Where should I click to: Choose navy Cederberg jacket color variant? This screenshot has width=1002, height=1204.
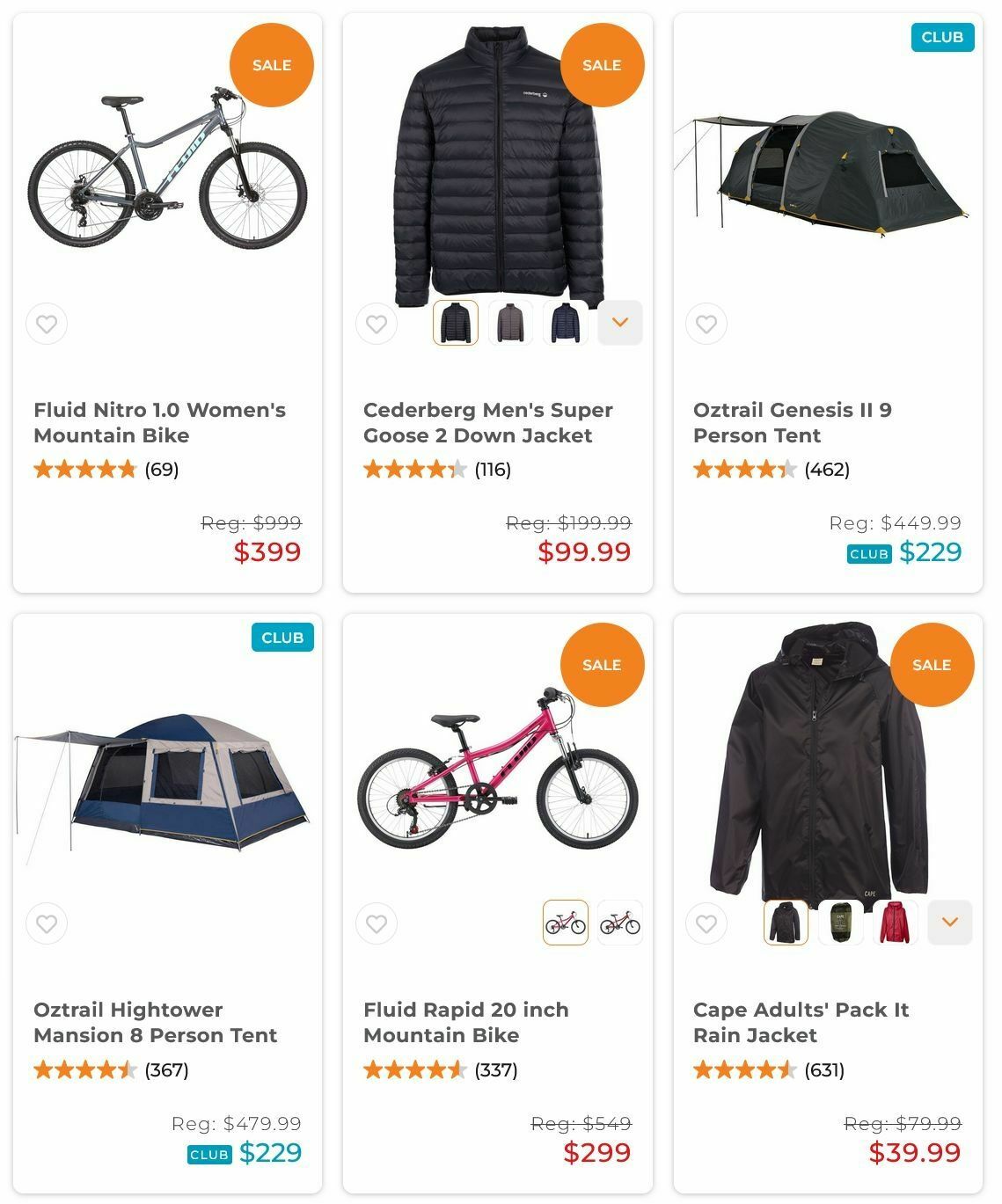(x=565, y=323)
